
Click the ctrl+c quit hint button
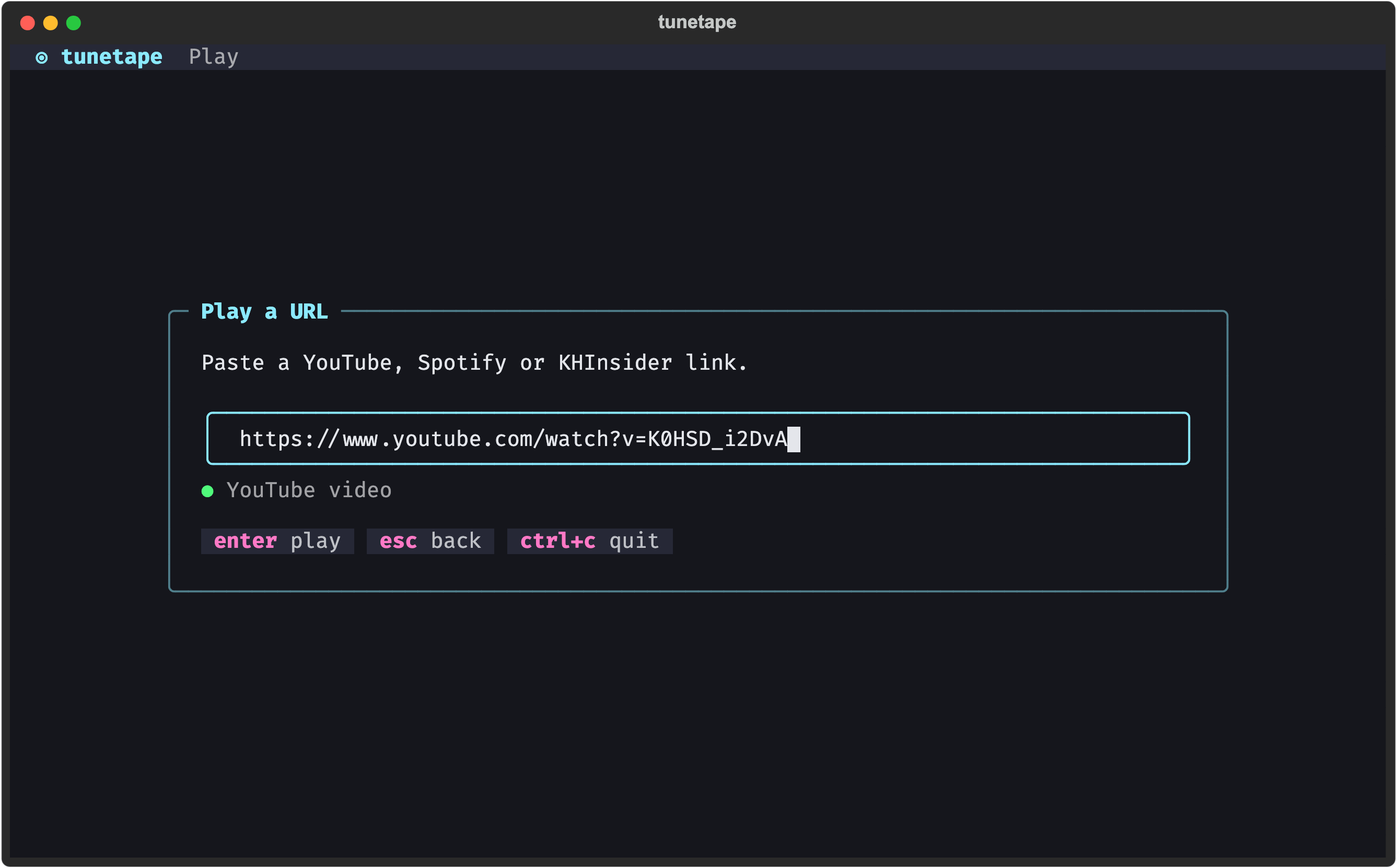tap(590, 542)
